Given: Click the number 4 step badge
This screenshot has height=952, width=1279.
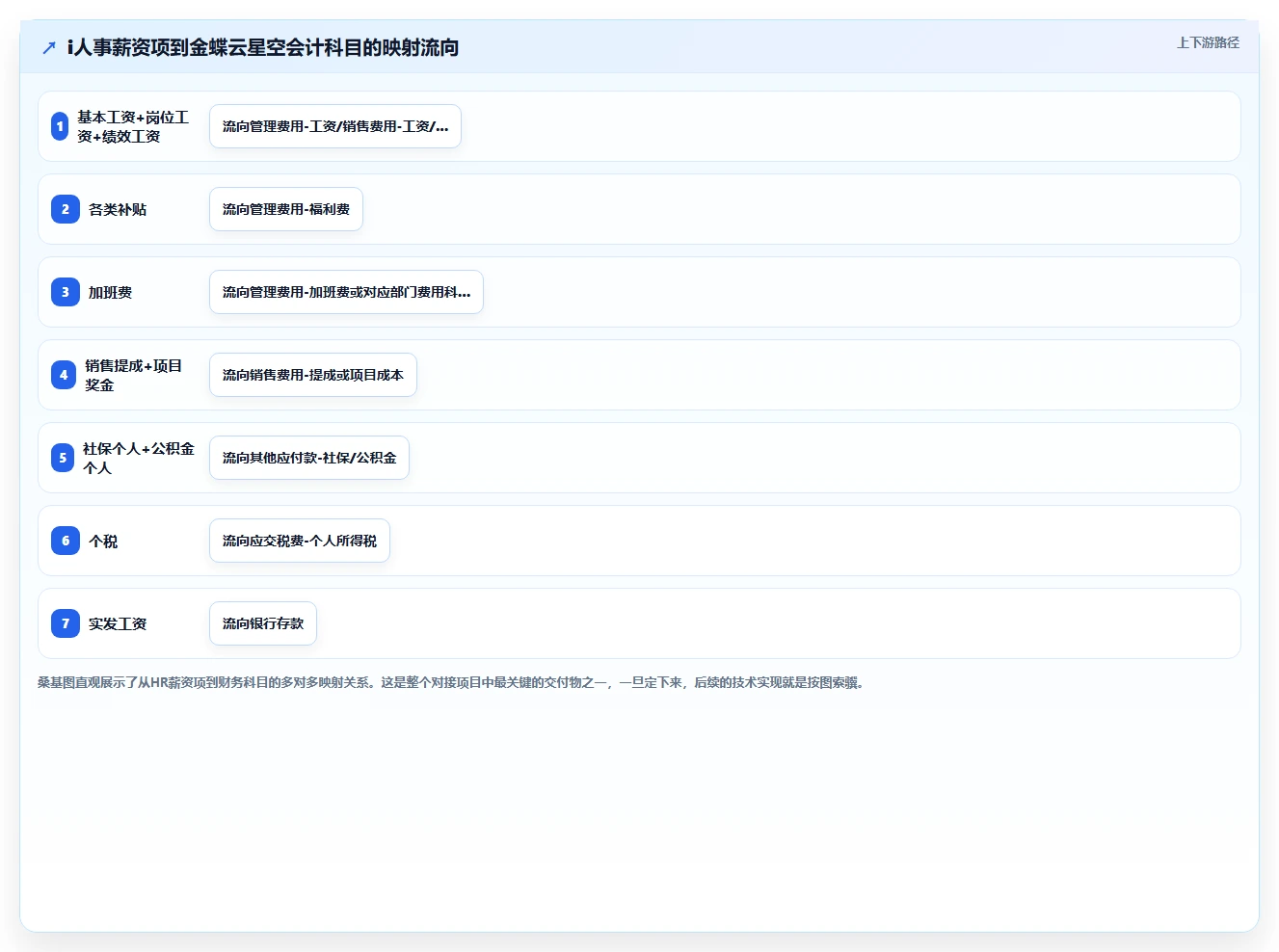Looking at the screenshot, I should pos(64,375).
